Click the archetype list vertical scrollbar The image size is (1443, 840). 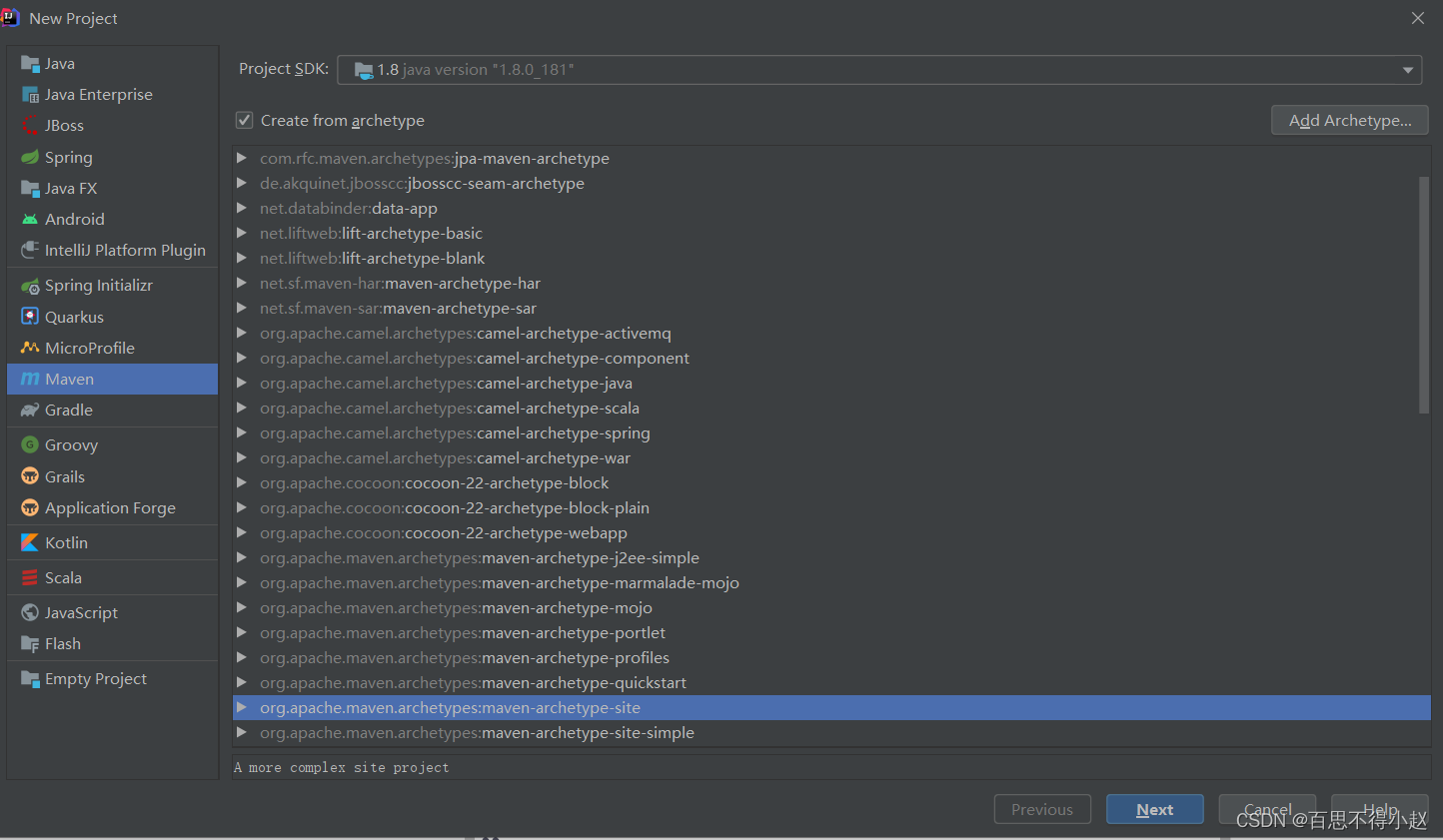pyautogui.click(x=1424, y=296)
